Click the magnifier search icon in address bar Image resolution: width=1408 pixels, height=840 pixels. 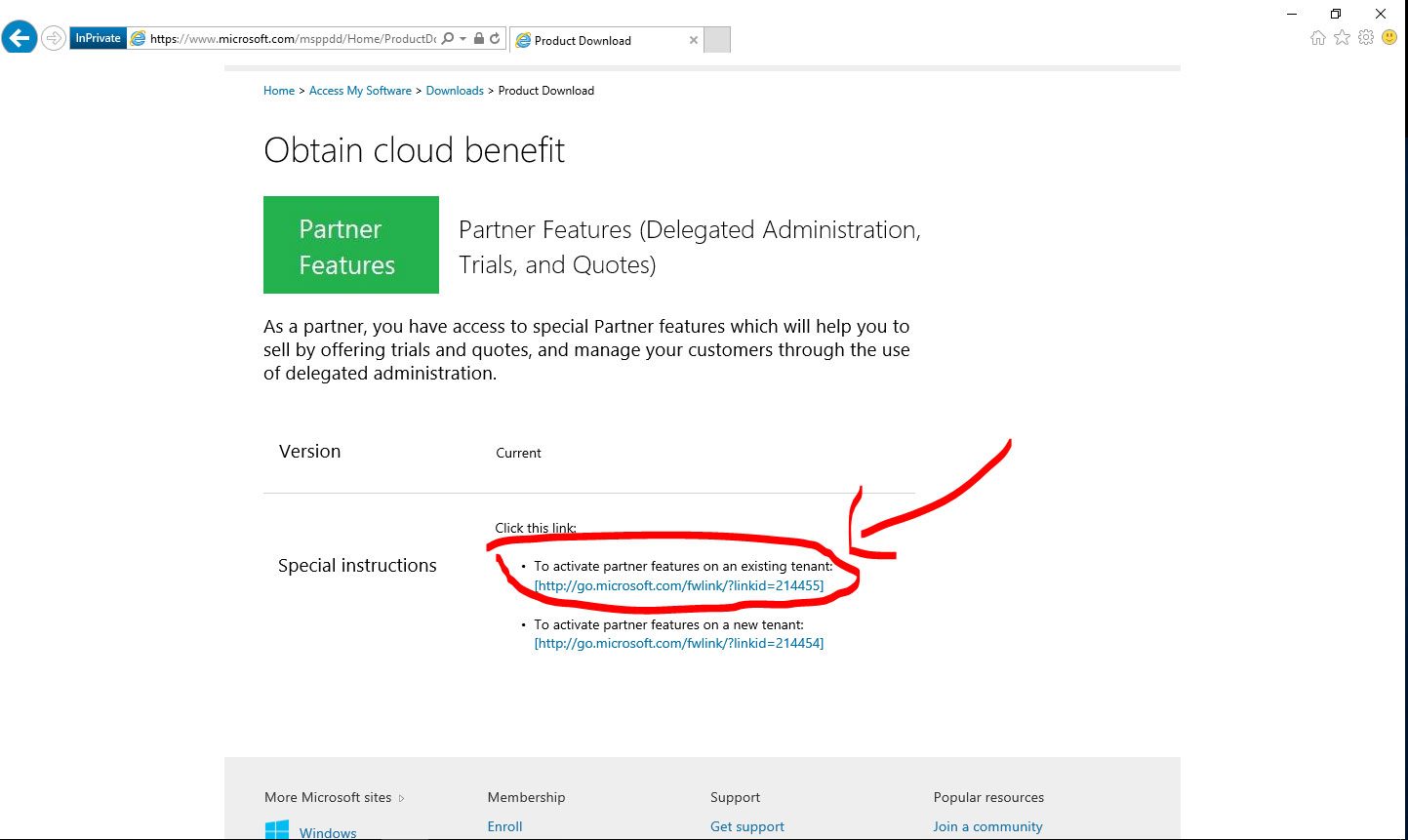[448, 39]
